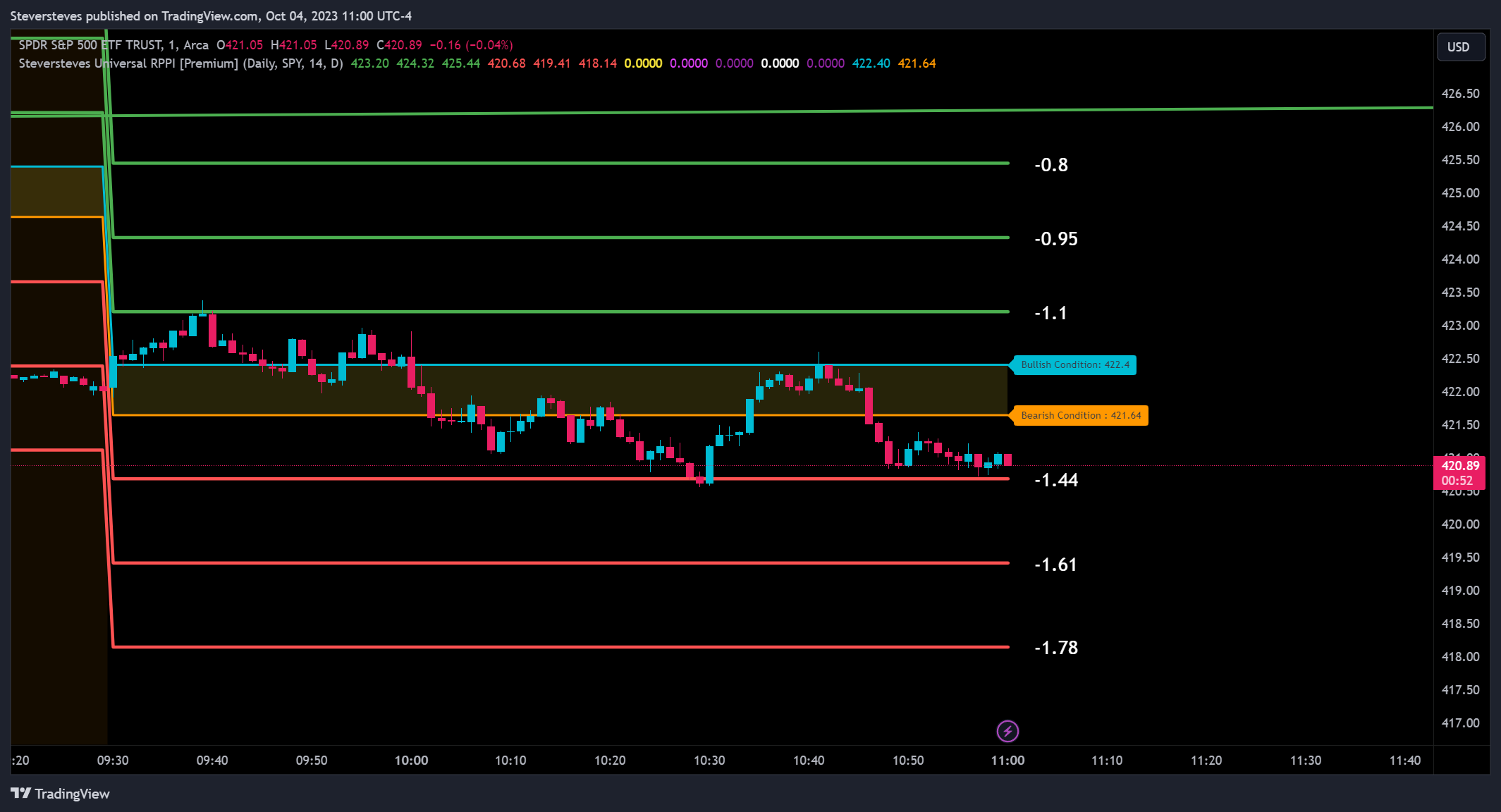Click the close price C420.89 in header

pyautogui.click(x=399, y=45)
